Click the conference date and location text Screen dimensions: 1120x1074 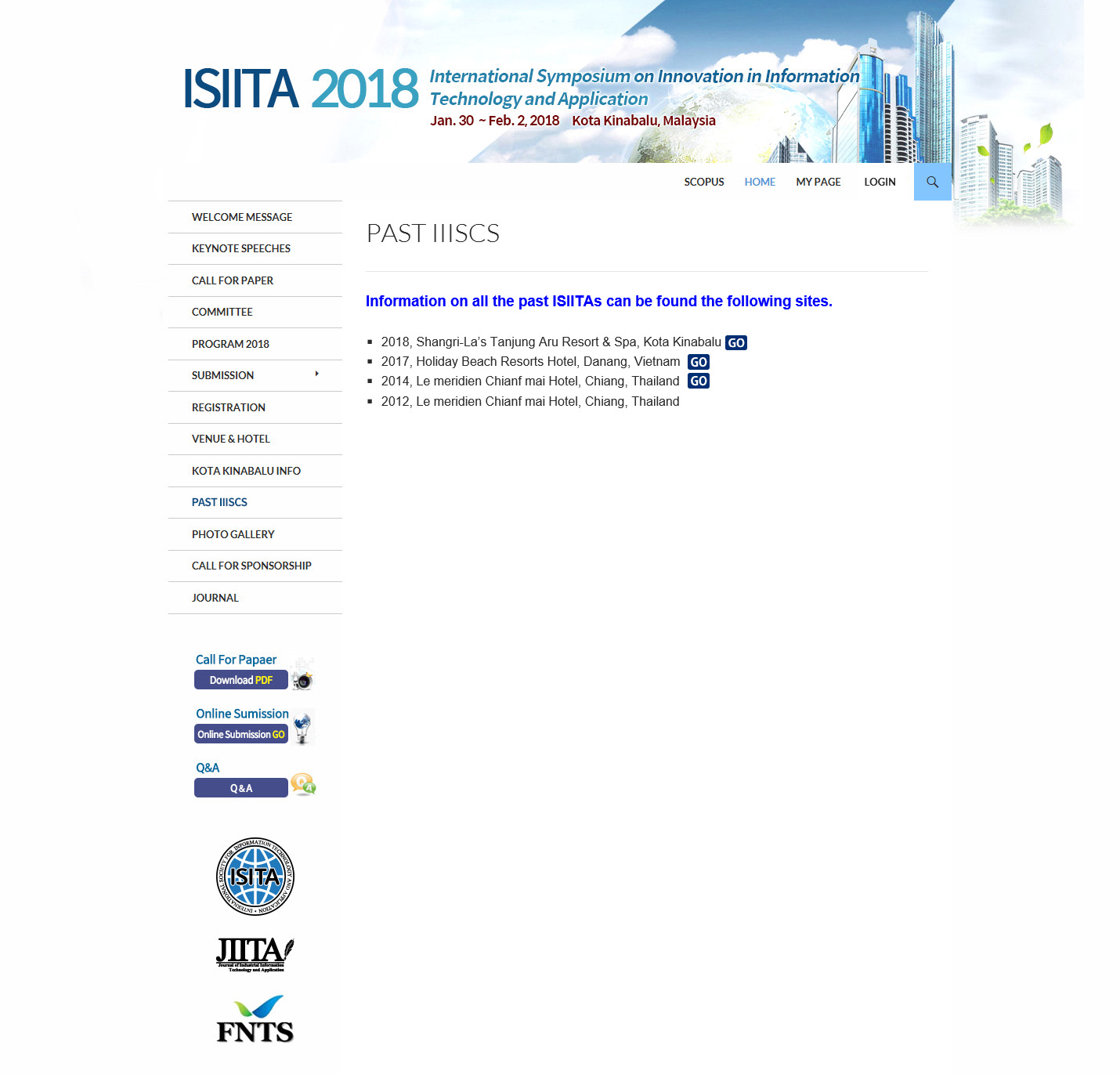(573, 121)
